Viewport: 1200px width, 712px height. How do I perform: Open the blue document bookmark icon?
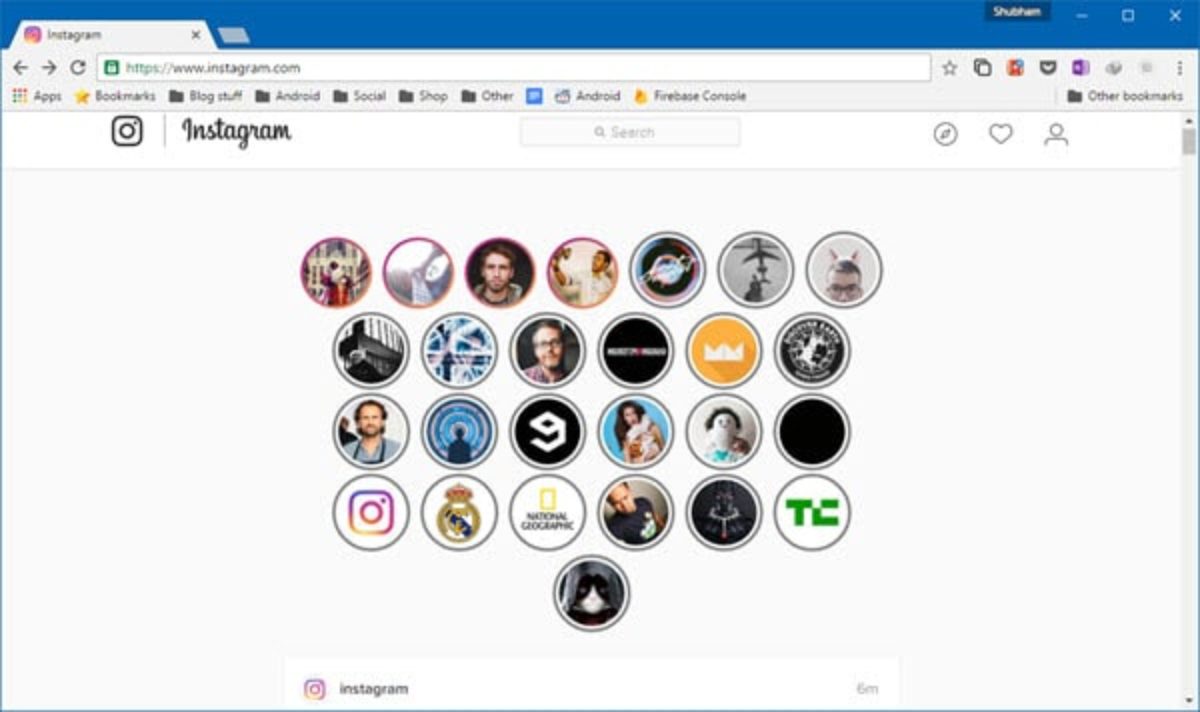coord(534,96)
